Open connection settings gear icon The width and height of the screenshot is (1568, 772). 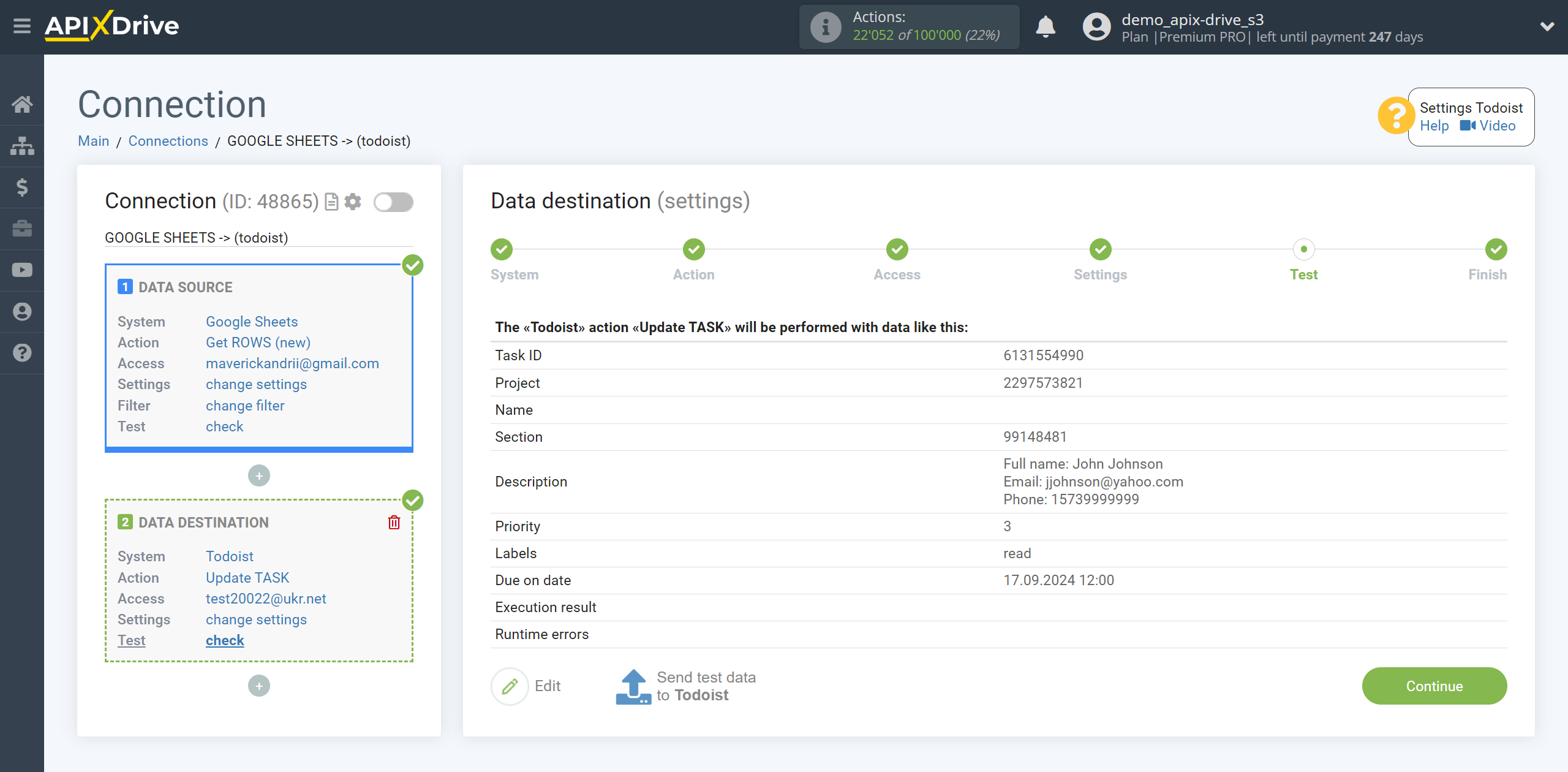click(353, 202)
